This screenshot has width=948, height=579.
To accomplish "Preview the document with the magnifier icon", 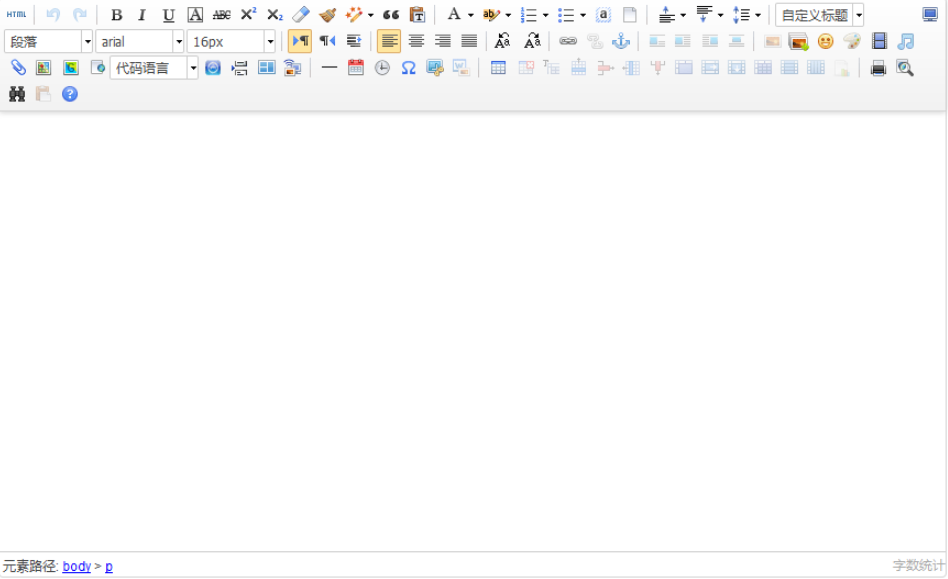I will coord(904,68).
